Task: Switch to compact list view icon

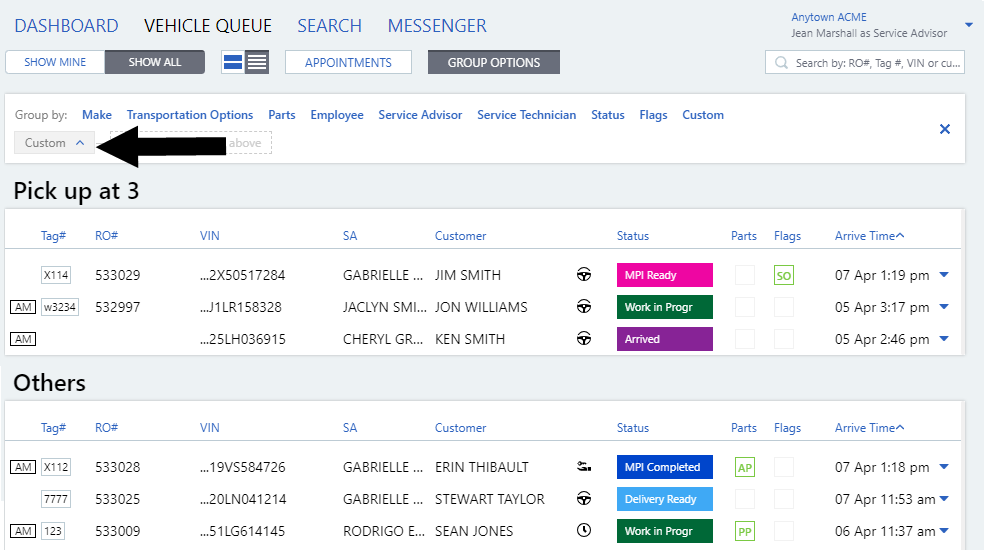Action: click(257, 62)
